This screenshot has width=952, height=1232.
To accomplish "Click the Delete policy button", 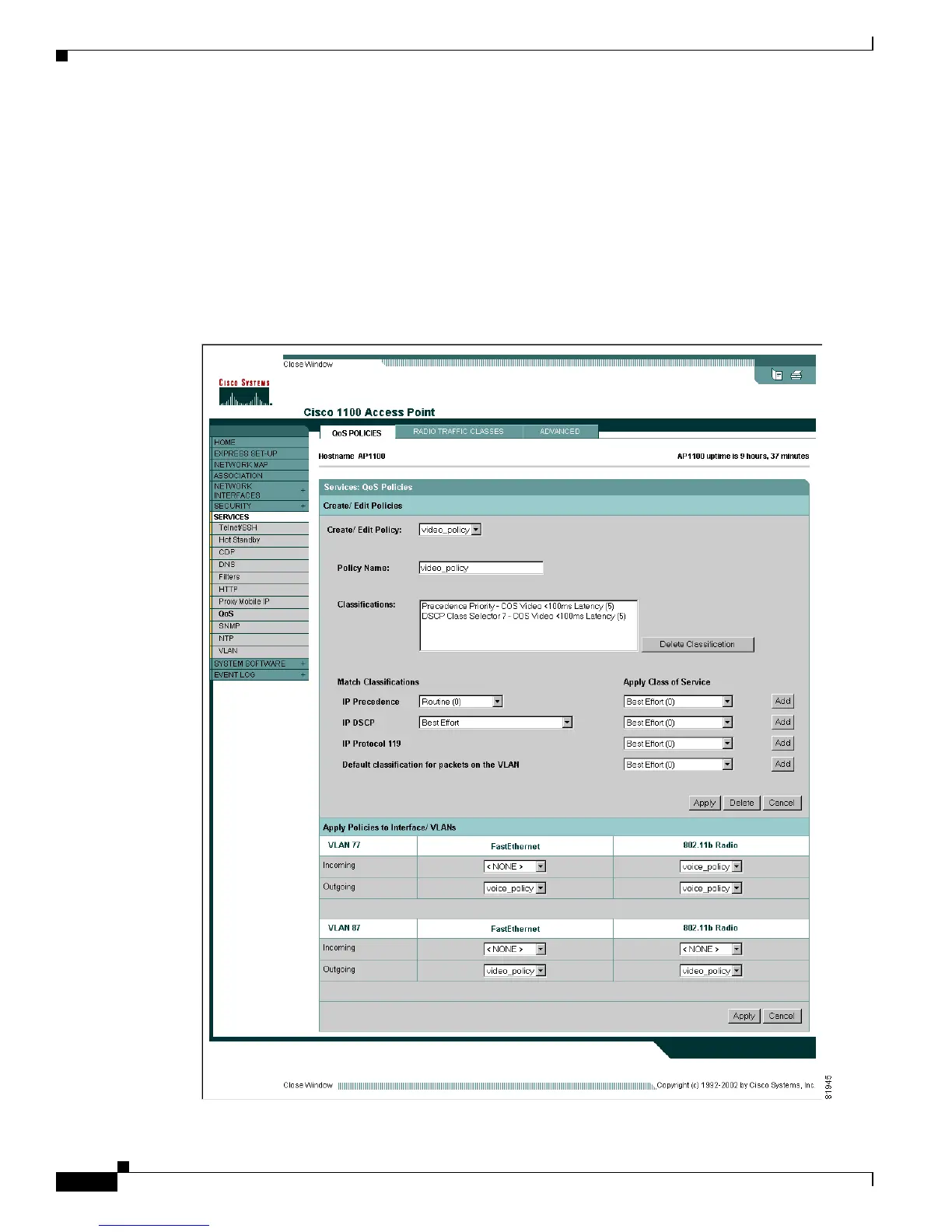I will [x=741, y=803].
